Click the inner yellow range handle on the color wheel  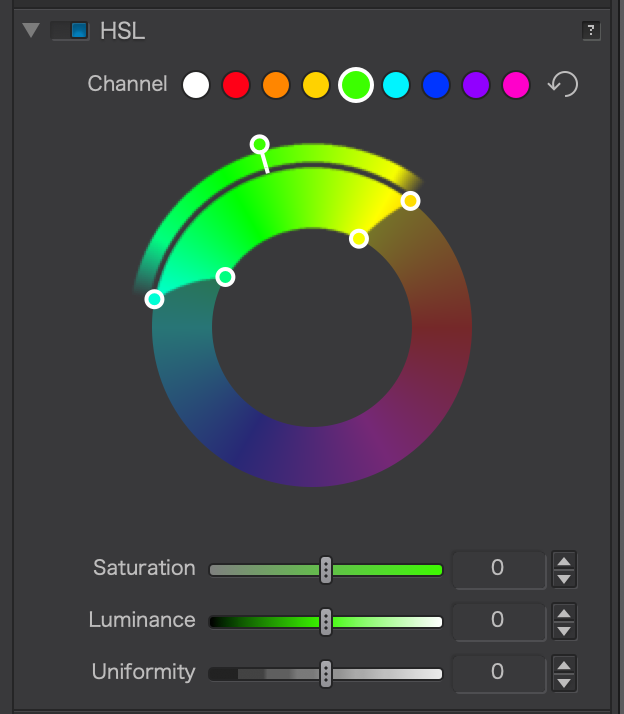tap(359, 239)
